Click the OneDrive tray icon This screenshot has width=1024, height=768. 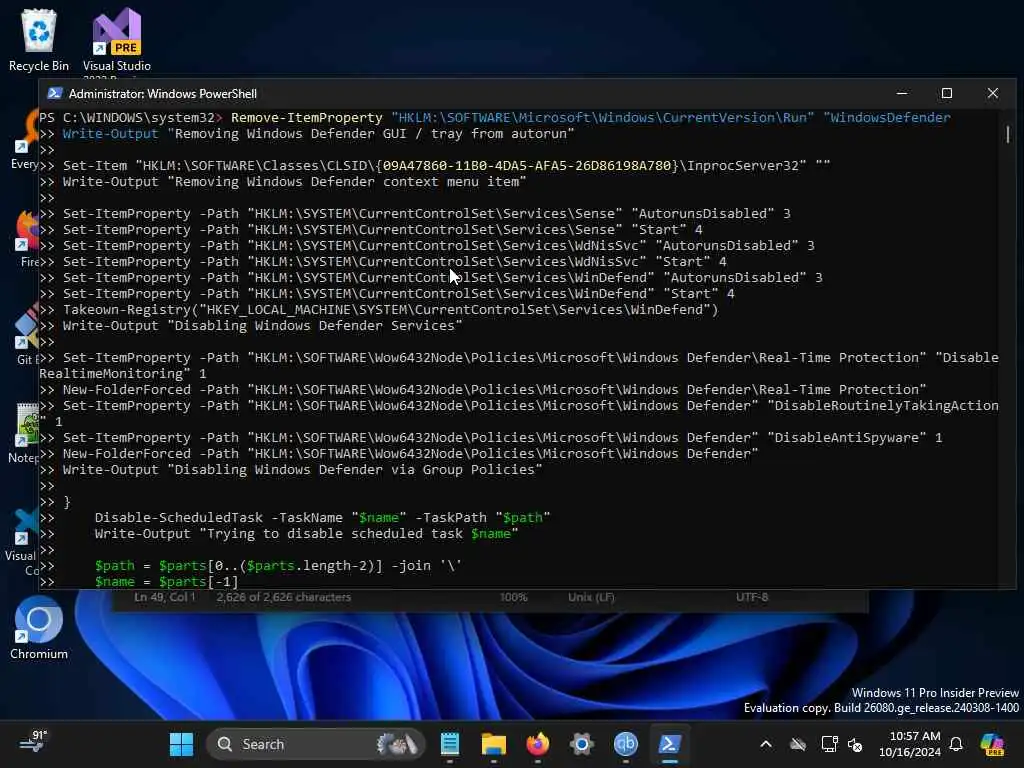[x=797, y=744]
